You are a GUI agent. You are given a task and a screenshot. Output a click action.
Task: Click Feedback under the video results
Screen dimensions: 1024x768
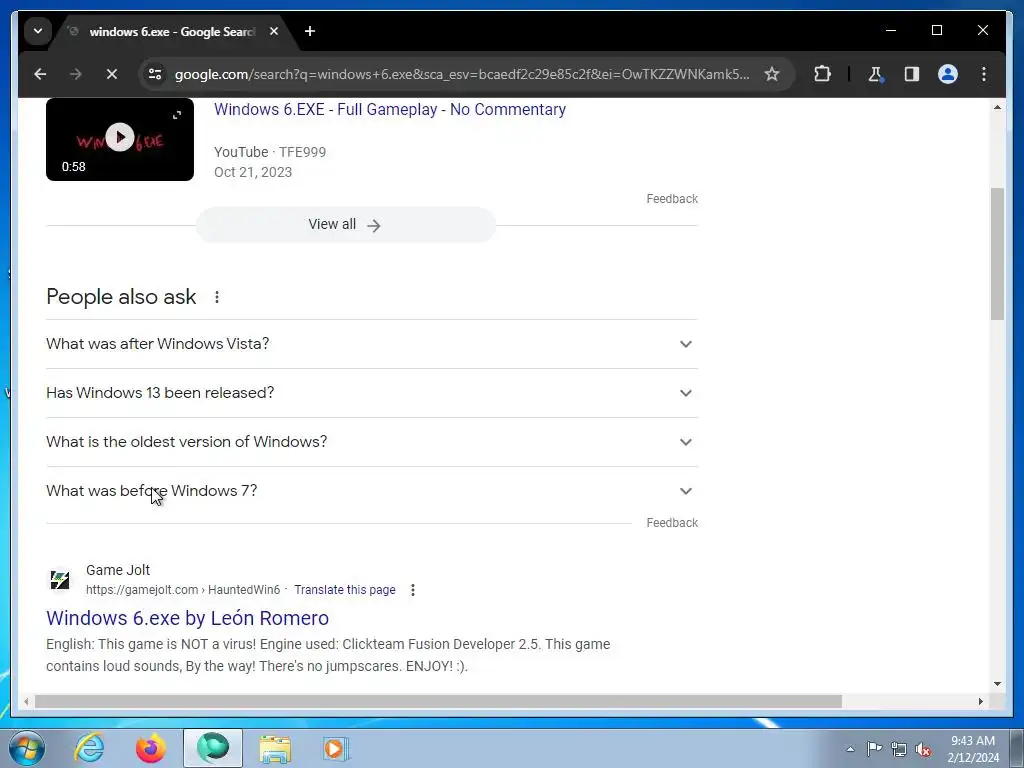tap(672, 199)
